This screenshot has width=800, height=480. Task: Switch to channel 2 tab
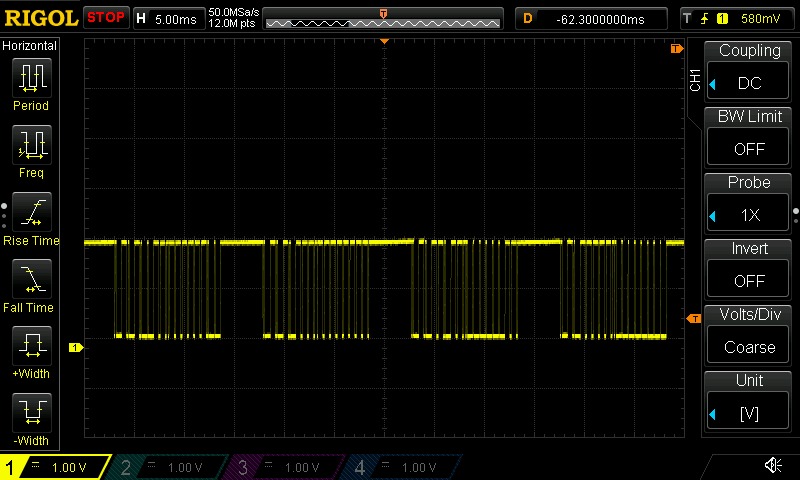166,467
